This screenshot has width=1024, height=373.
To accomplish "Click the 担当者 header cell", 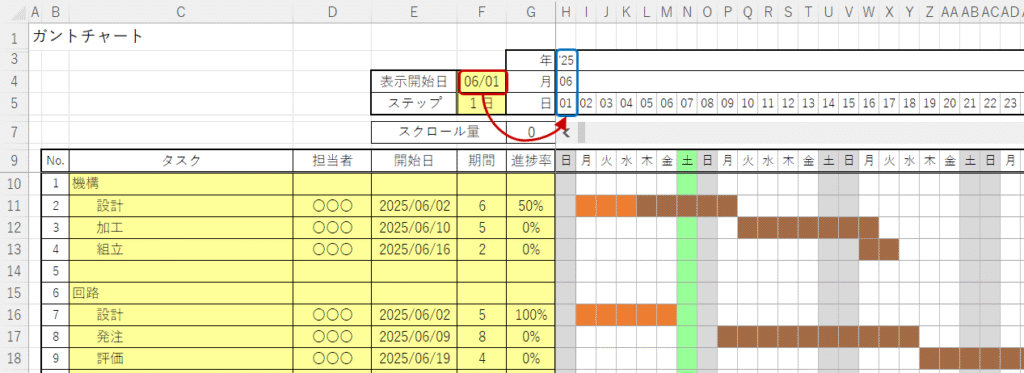I will (332, 161).
